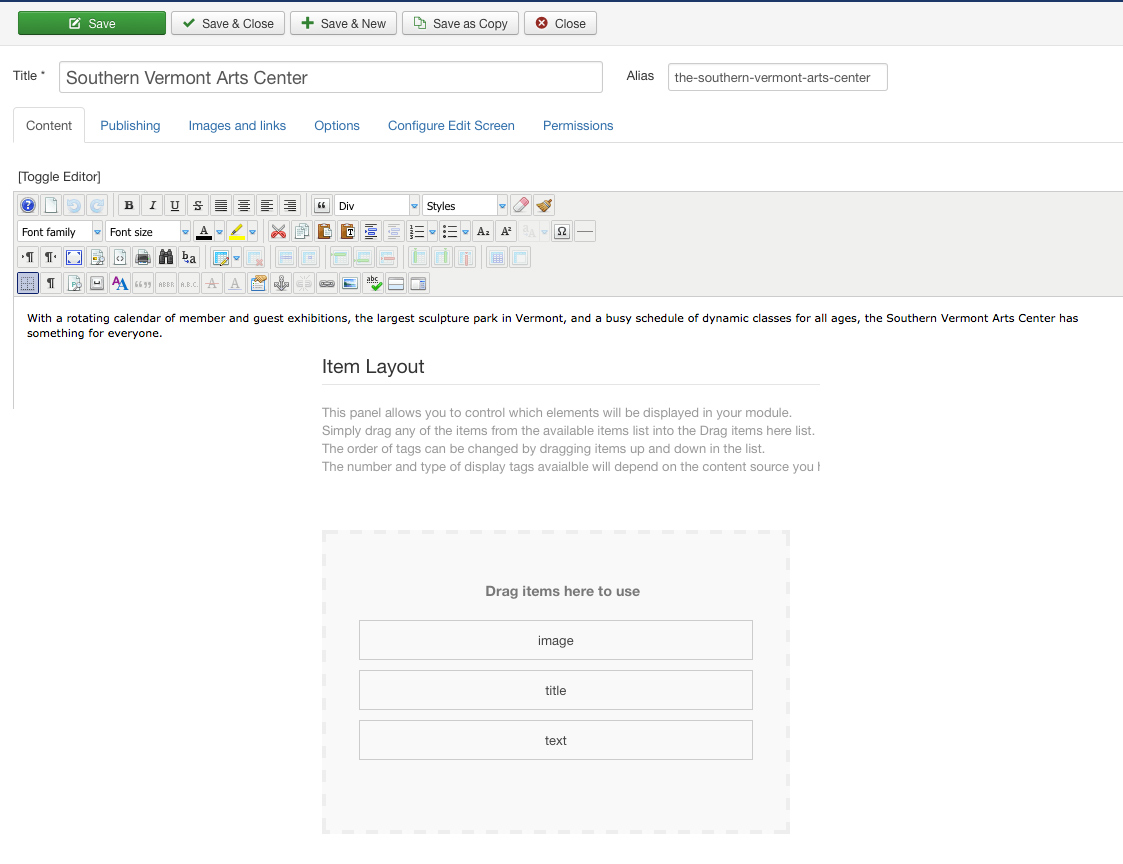Toggle italic formatting
Image resolution: width=1123 pixels, height=864 pixels.
152,206
